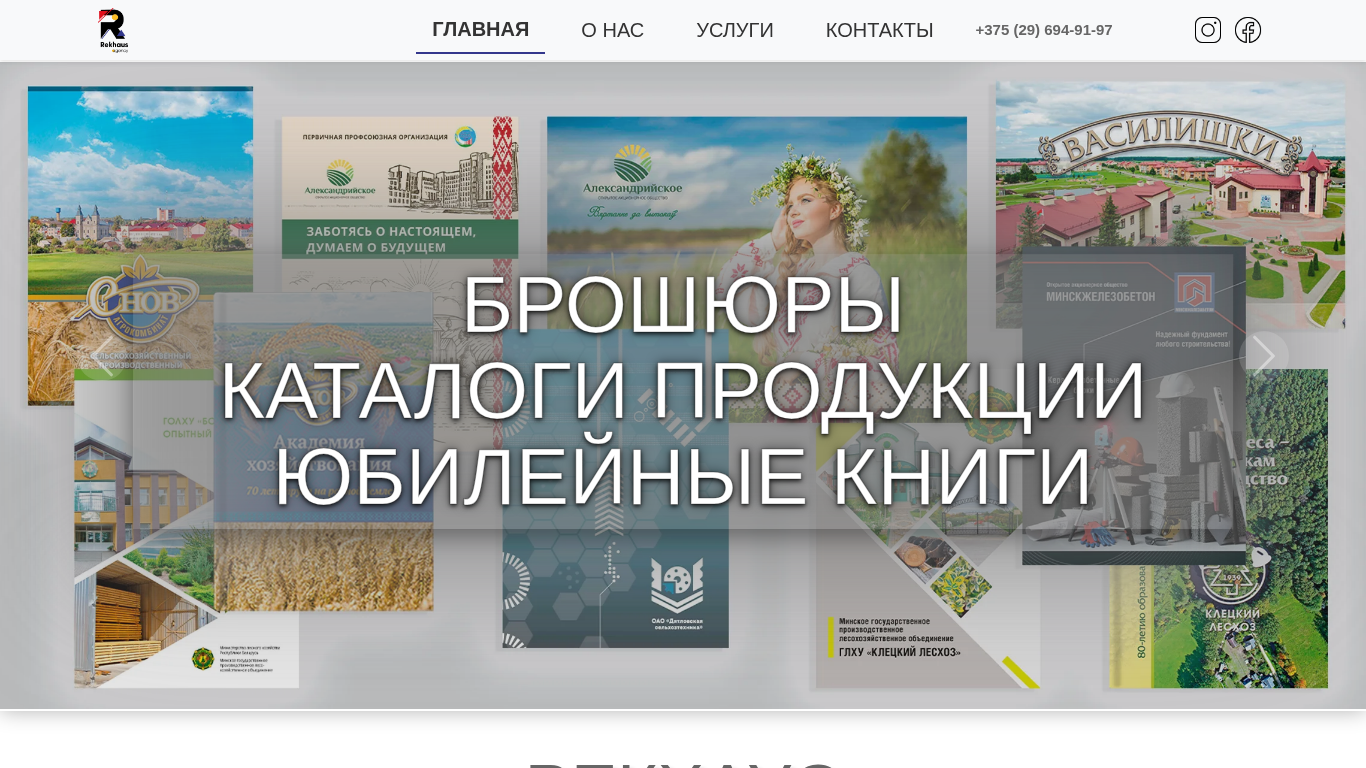The width and height of the screenshot is (1366, 768).
Task: Call phone number +375 (29) 694-91-97
Action: coord(1044,30)
